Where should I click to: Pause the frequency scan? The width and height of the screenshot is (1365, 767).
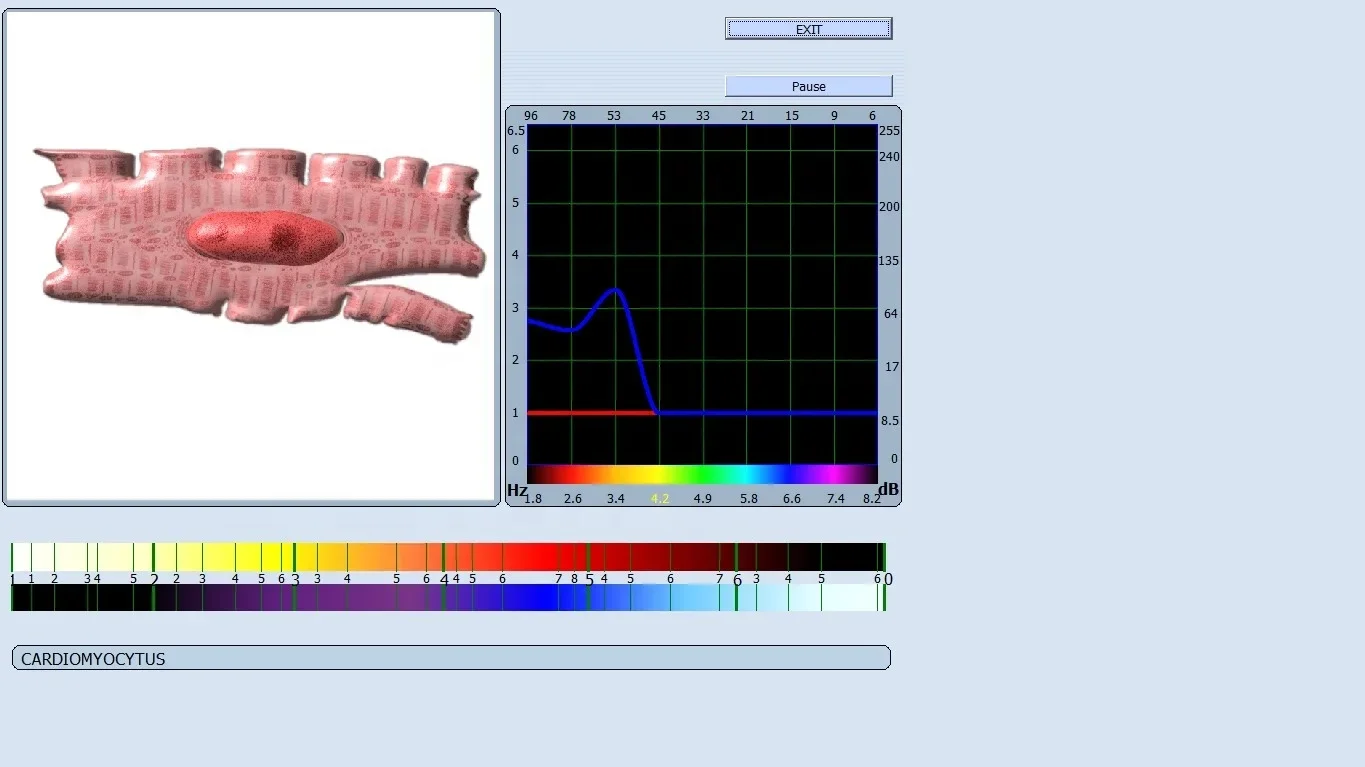(x=808, y=86)
